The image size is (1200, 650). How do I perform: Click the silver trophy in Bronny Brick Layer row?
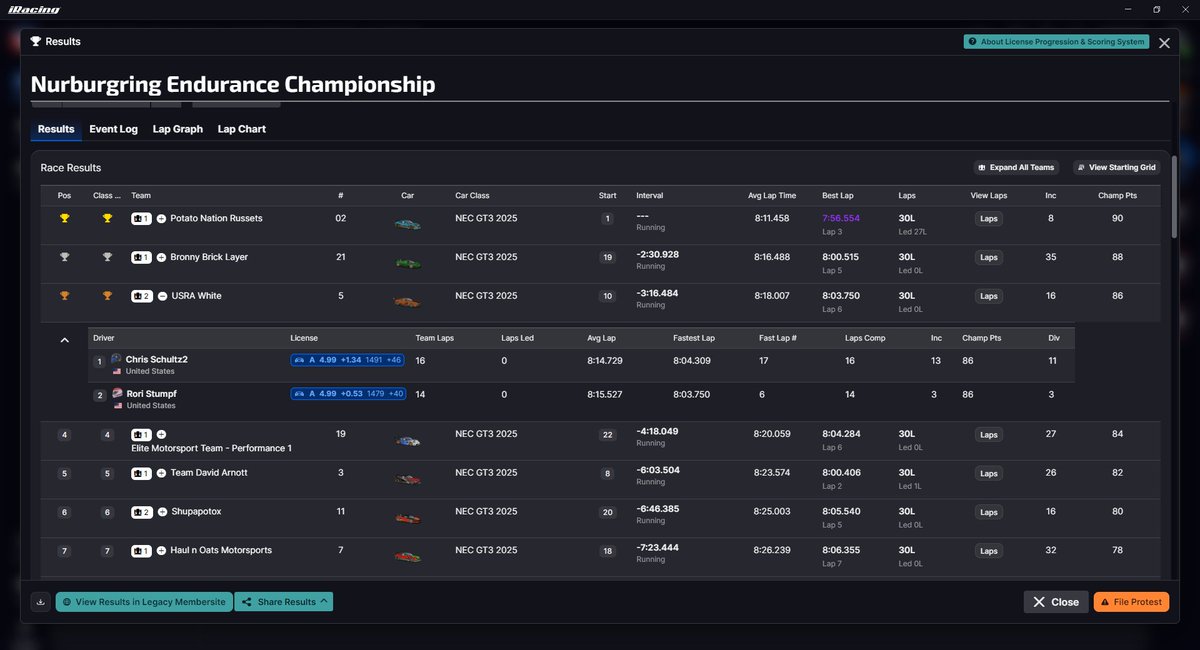pyautogui.click(x=65, y=257)
